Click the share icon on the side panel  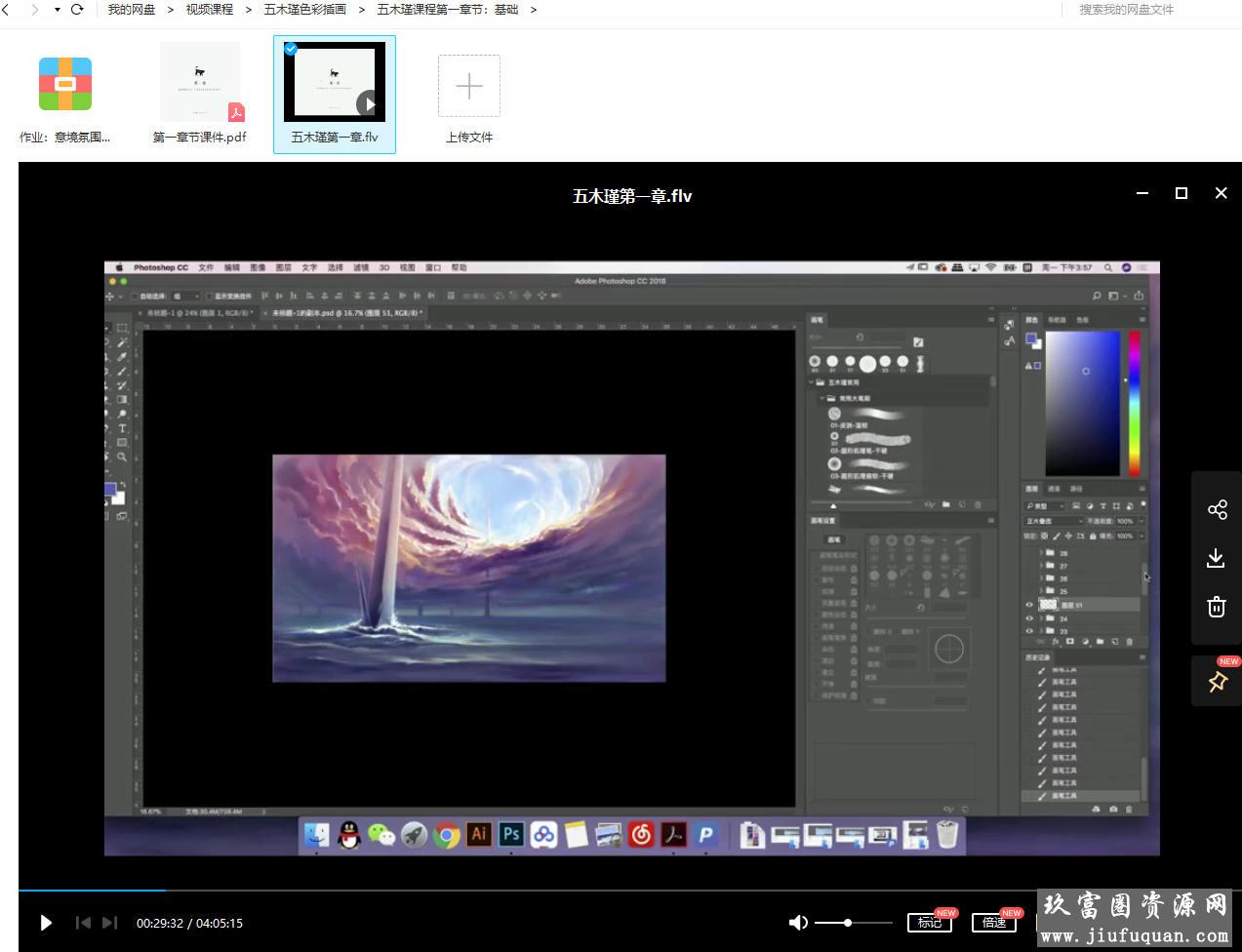[1217, 510]
